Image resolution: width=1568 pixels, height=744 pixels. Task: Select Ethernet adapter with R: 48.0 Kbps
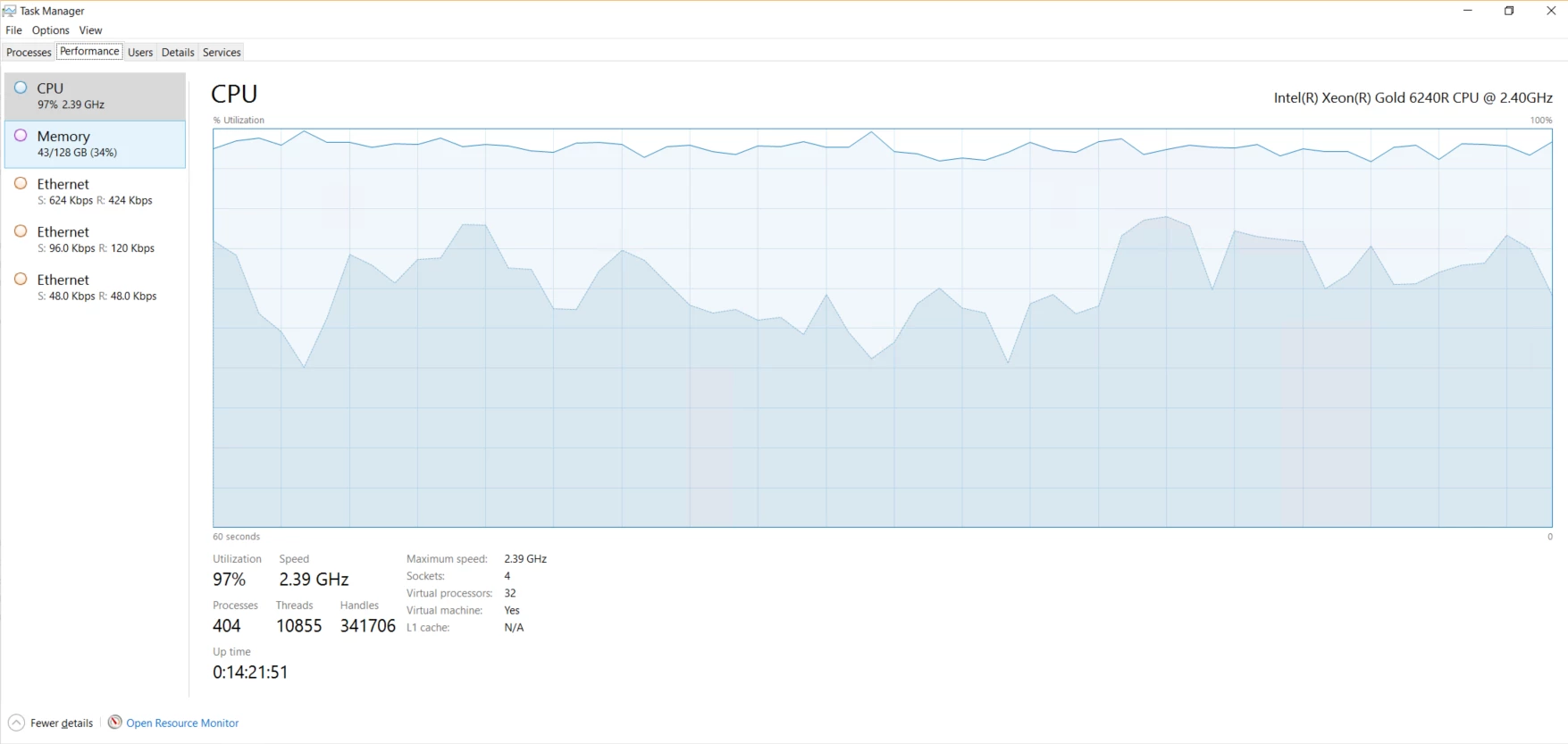pyautogui.click(x=95, y=288)
